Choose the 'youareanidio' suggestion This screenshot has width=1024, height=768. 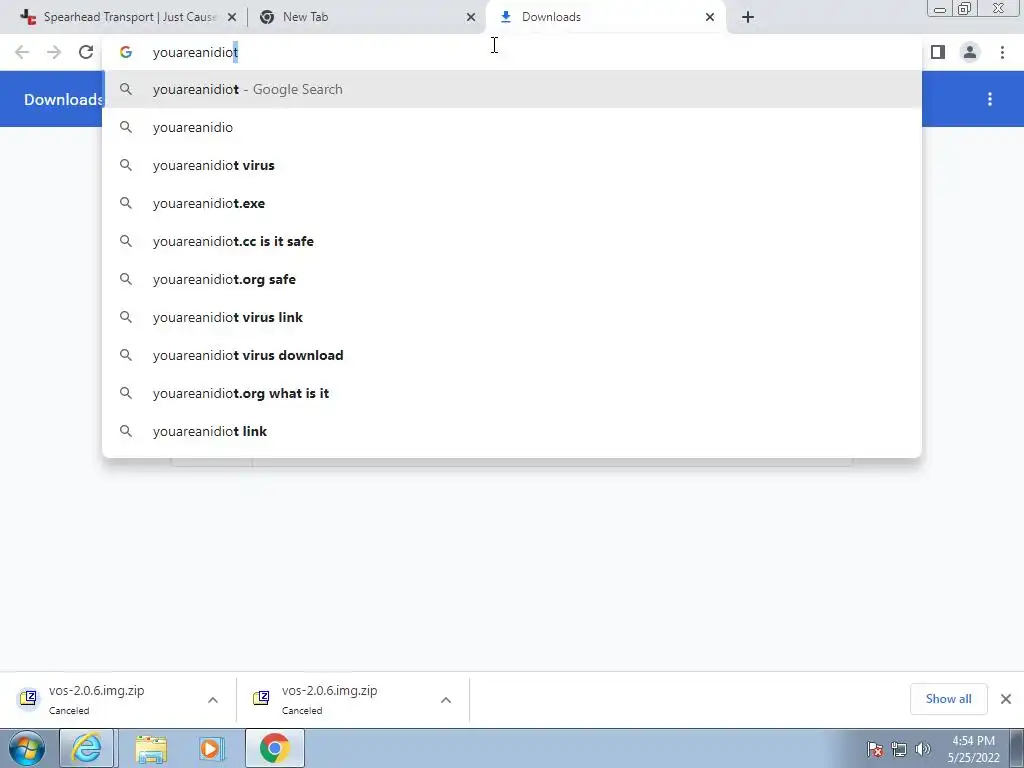click(x=512, y=127)
